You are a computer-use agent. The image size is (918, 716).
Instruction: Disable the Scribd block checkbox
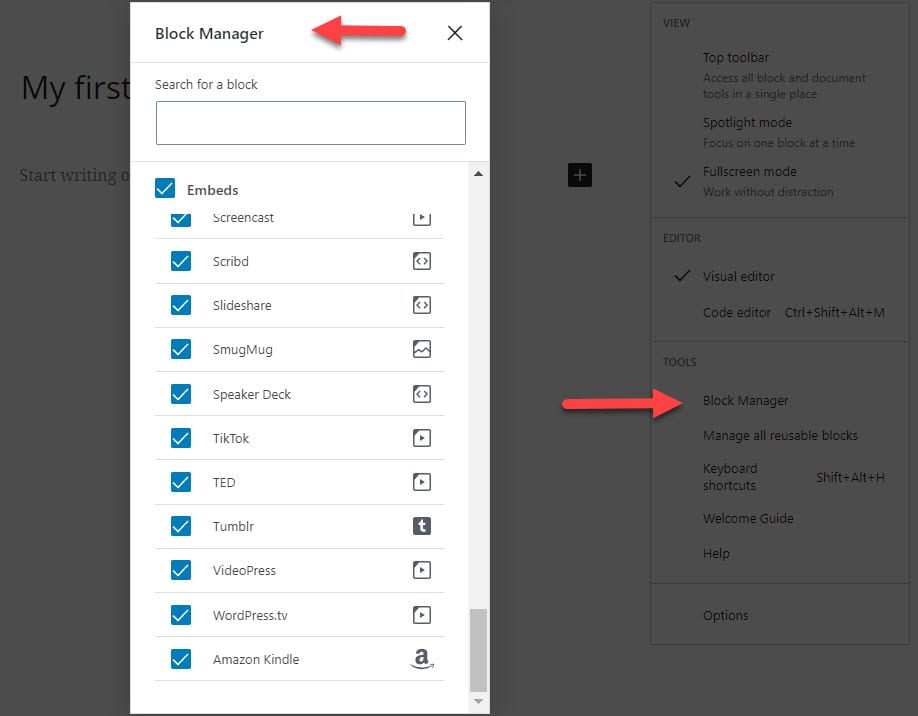click(180, 261)
